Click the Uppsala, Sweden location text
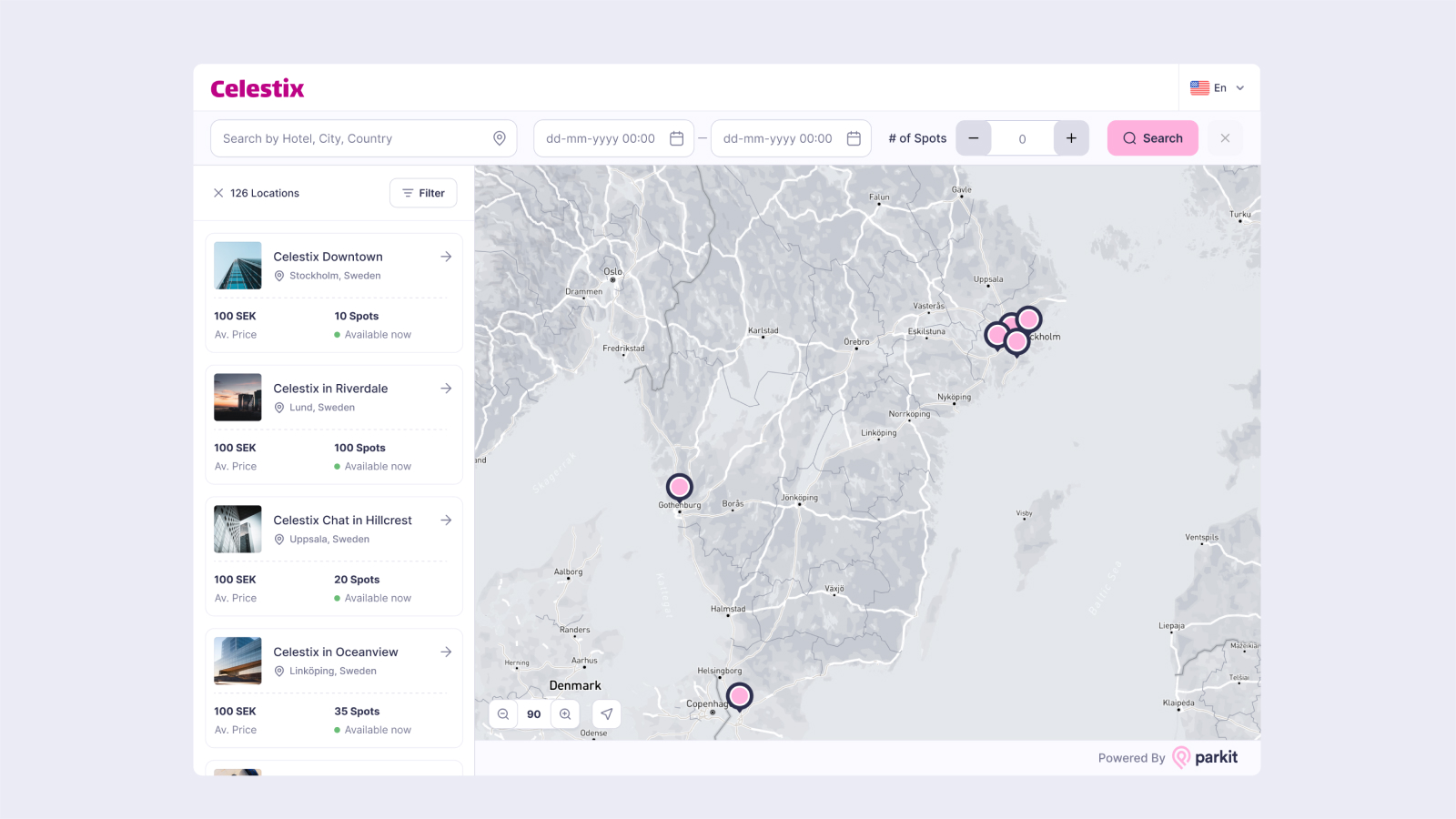This screenshot has height=819, width=1456. click(329, 540)
